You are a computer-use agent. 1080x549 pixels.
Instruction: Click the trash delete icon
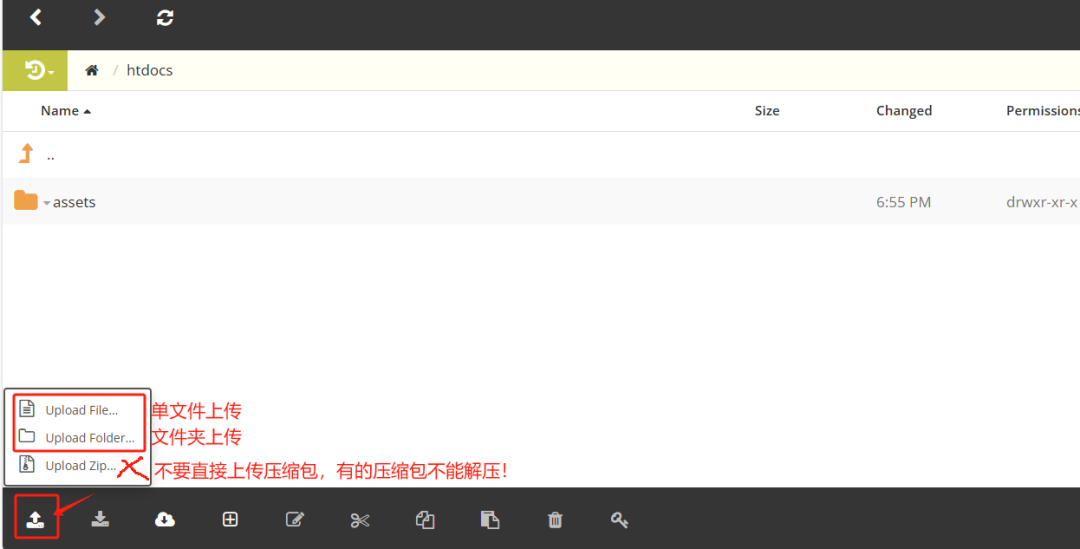coord(555,519)
